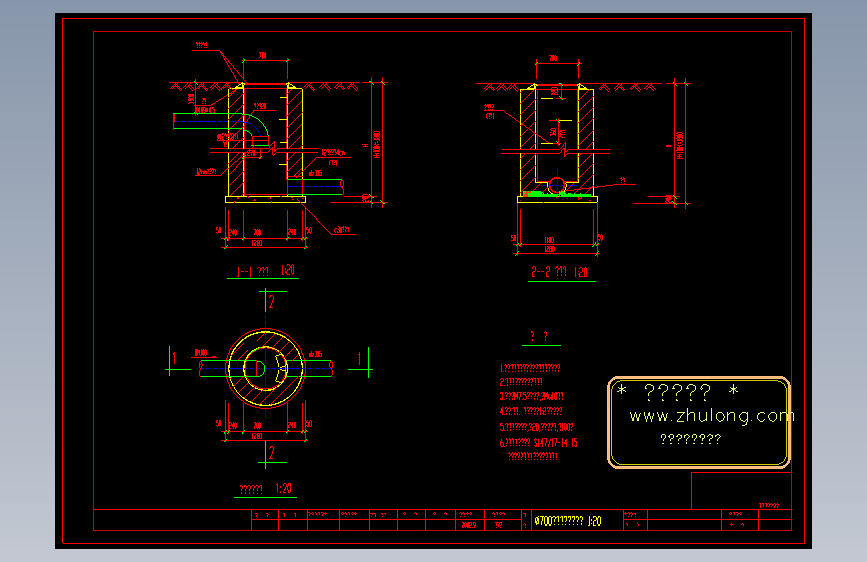The height and width of the screenshot is (562, 867).
Task: Select the "1280" dimension under the 1--1 section
Action: pos(257,243)
